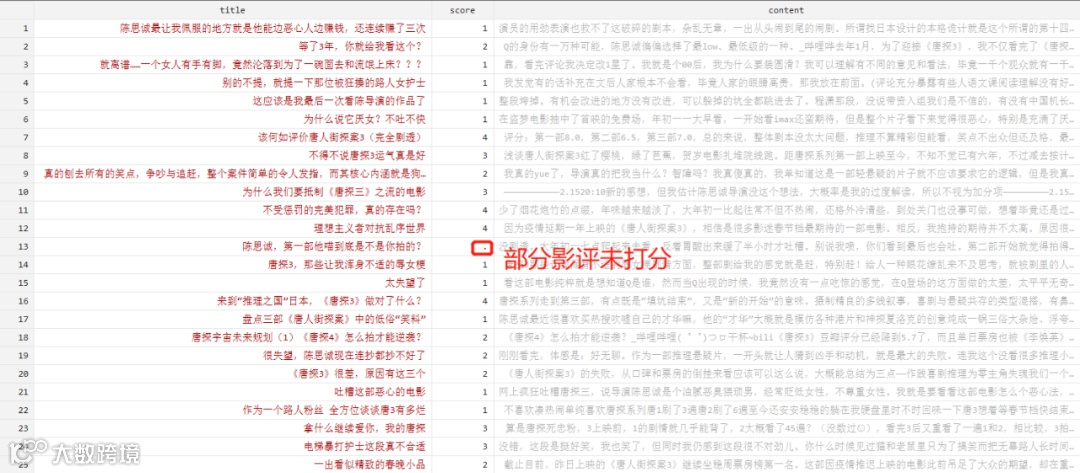Select the title column header
The height and width of the screenshot is (473, 1080).
[232, 10]
